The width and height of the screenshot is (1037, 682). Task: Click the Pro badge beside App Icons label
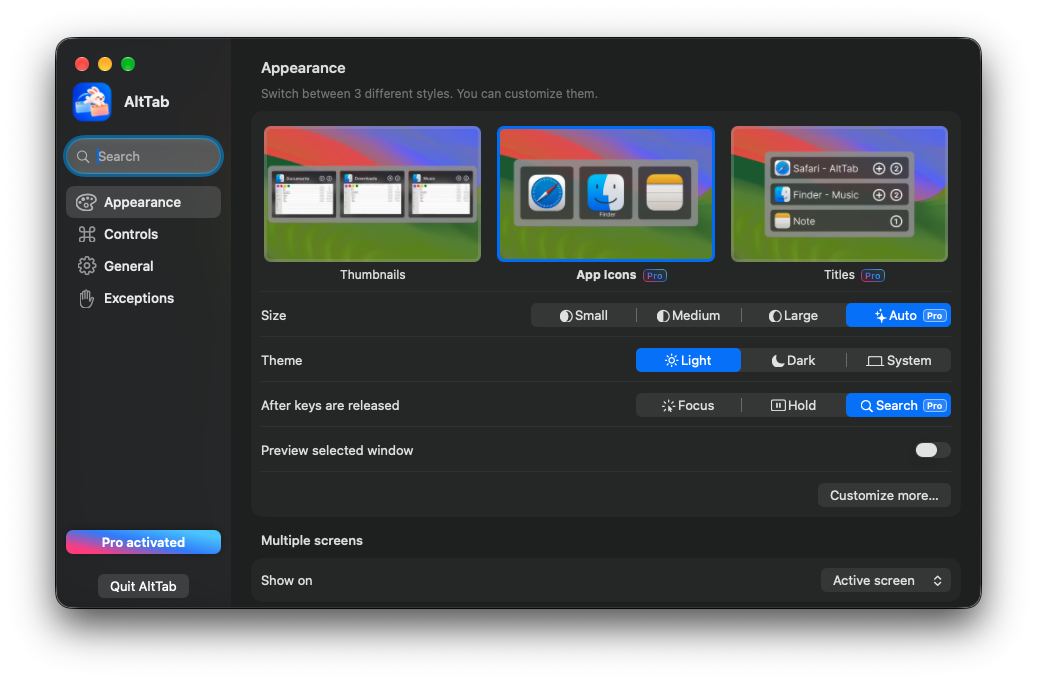pyautogui.click(x=655, y=276)
